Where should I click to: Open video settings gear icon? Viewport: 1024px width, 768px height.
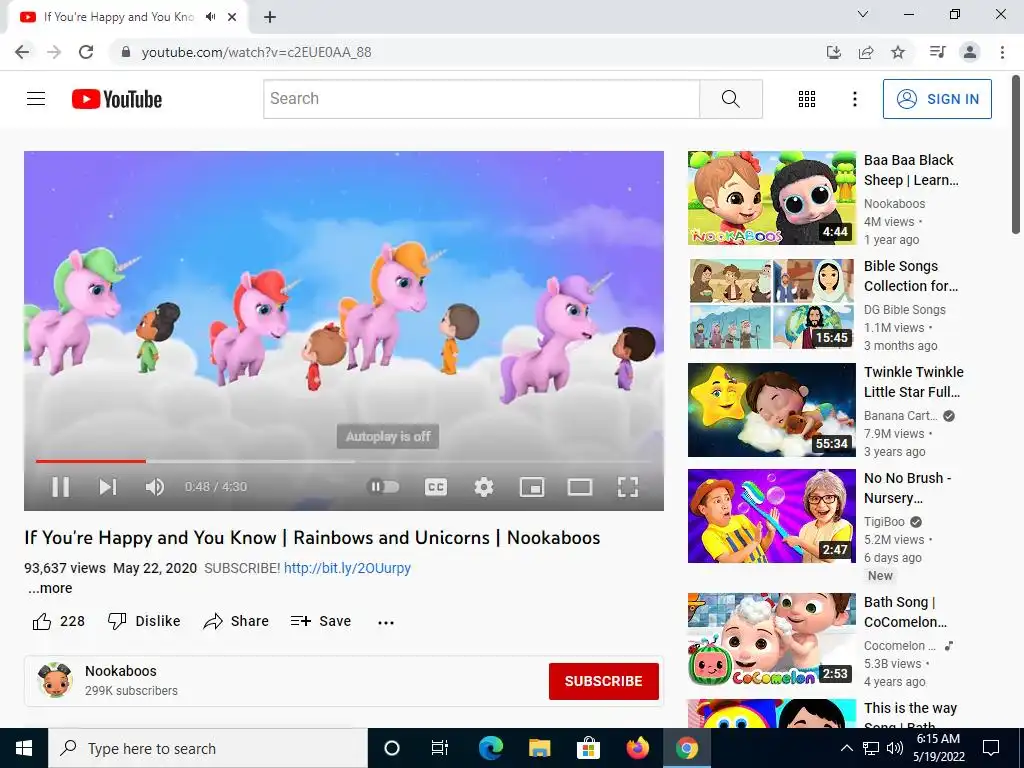(x=484, y=487)
